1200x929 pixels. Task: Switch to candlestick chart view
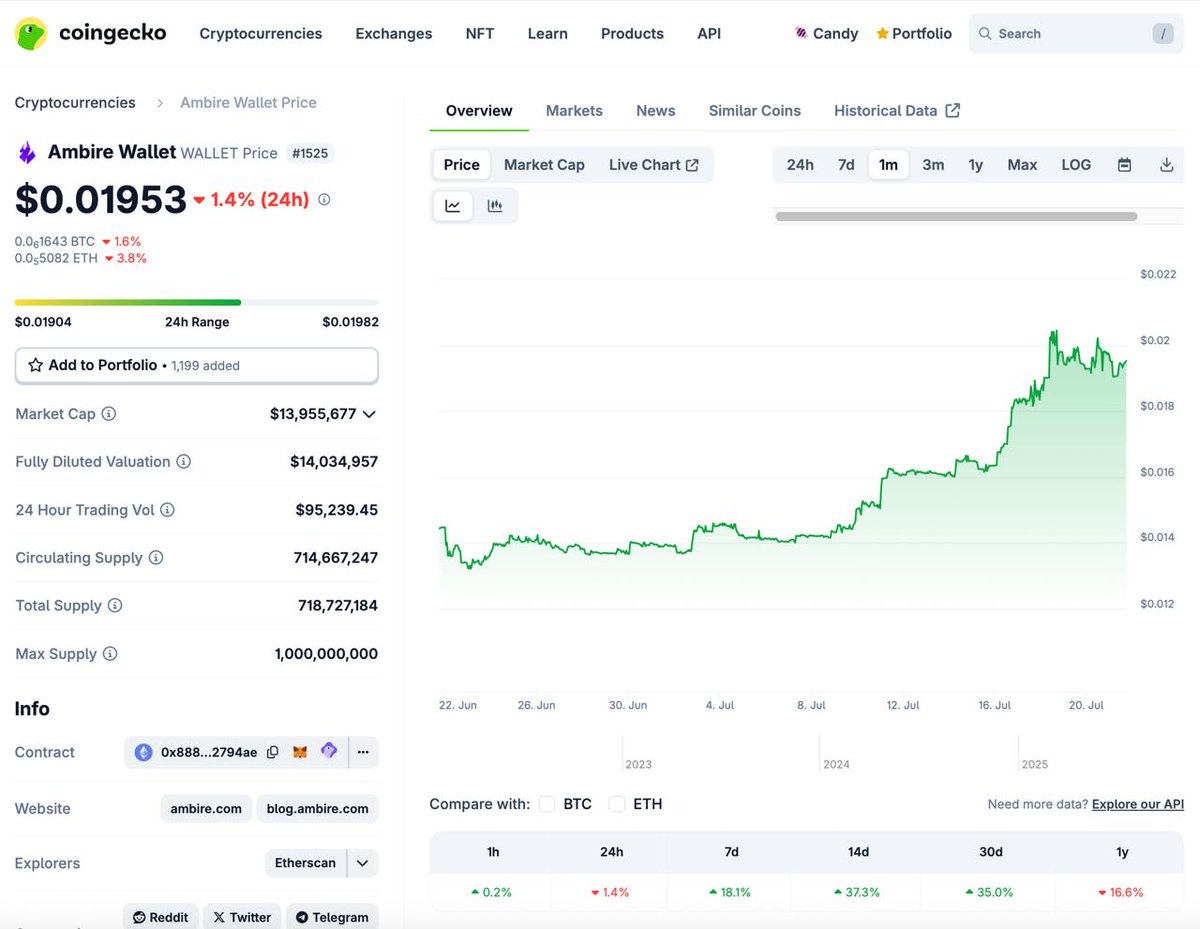click(x=495, y=206)
